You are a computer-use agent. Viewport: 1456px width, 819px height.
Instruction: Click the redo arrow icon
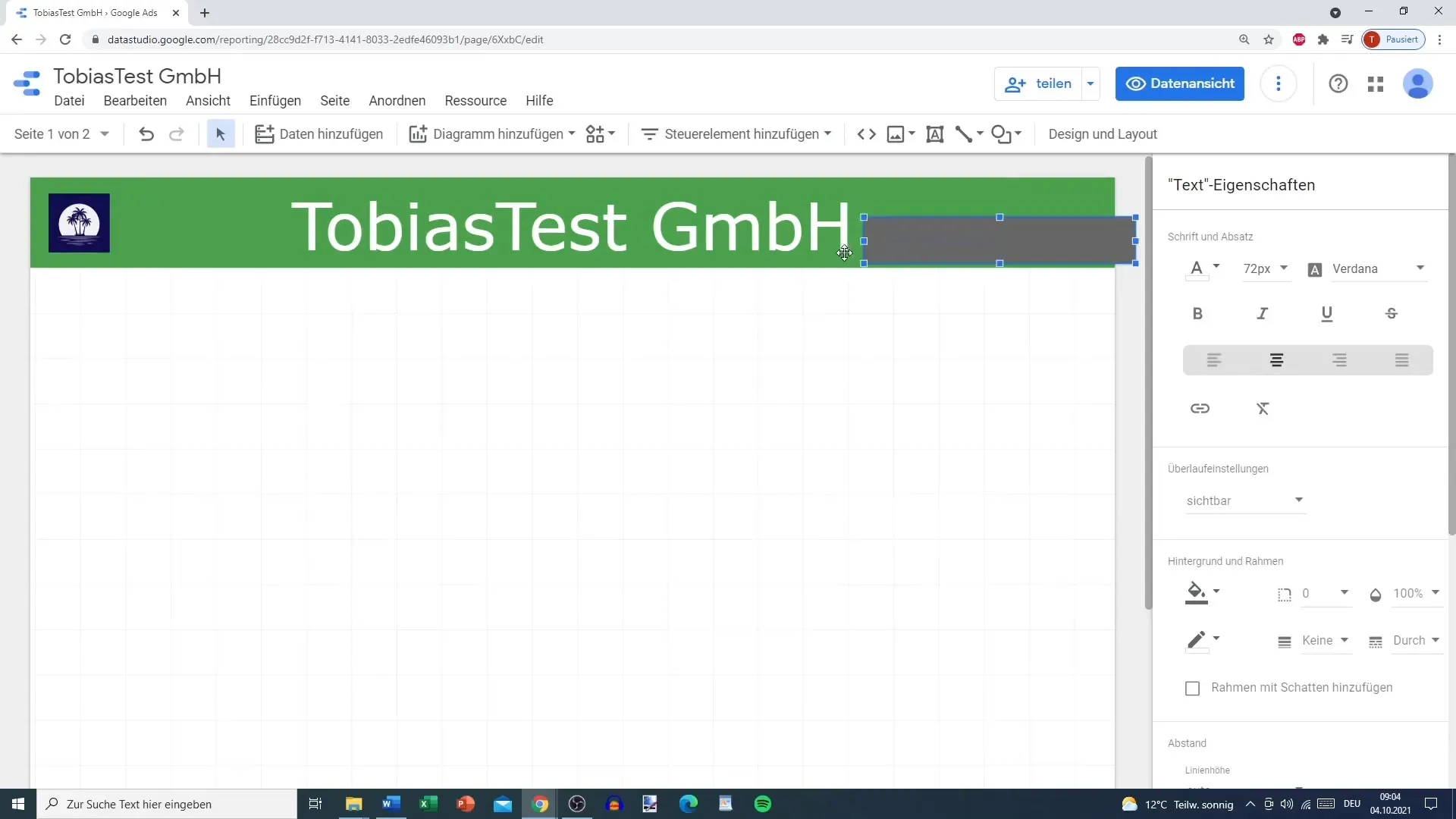176,134
